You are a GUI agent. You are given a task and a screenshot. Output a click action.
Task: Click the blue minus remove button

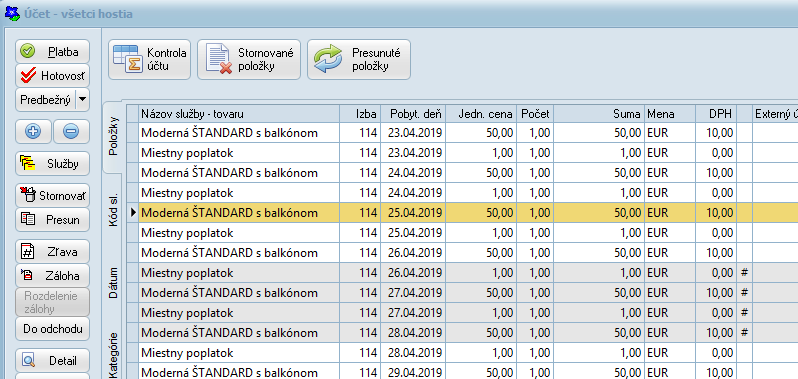pos(71,132)
